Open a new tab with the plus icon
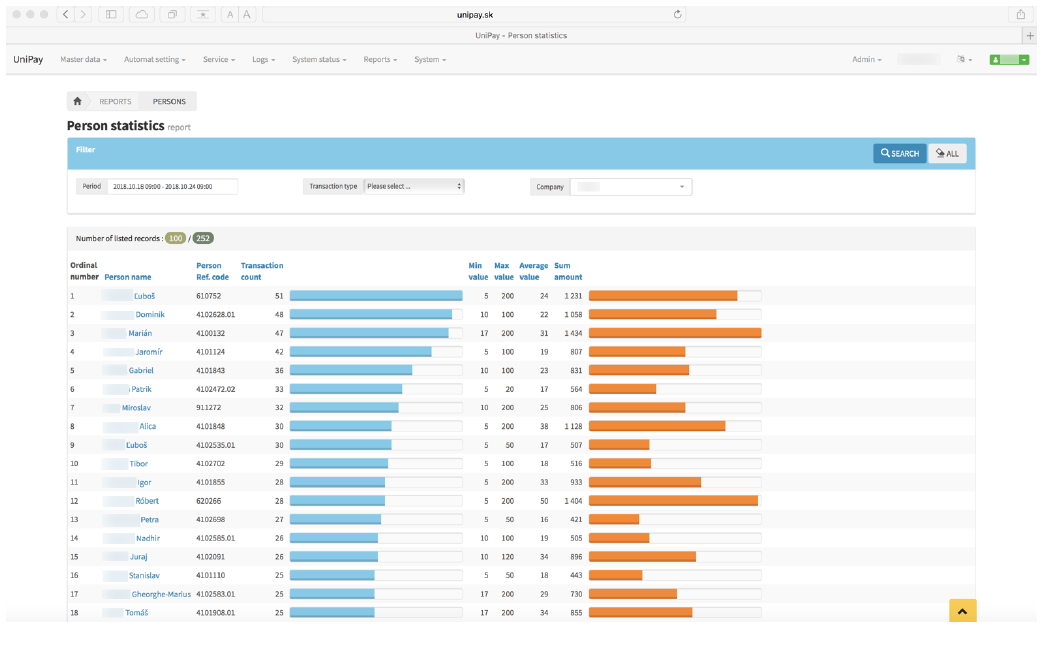The width and height of the screenshot is (1044, 646). (x=1030, y=35)
